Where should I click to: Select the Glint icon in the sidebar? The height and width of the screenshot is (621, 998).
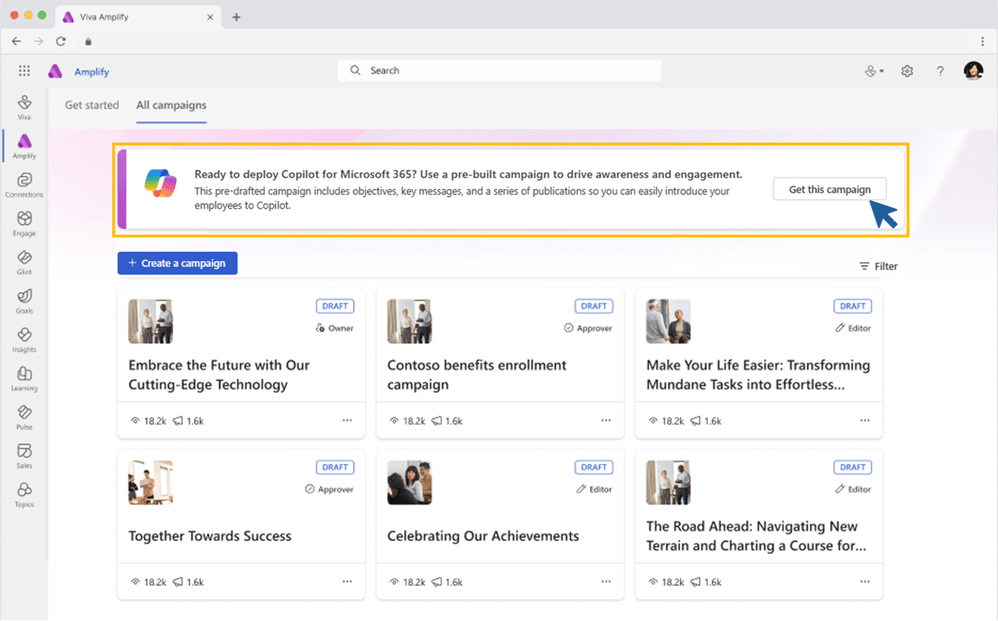coord(24,259)
